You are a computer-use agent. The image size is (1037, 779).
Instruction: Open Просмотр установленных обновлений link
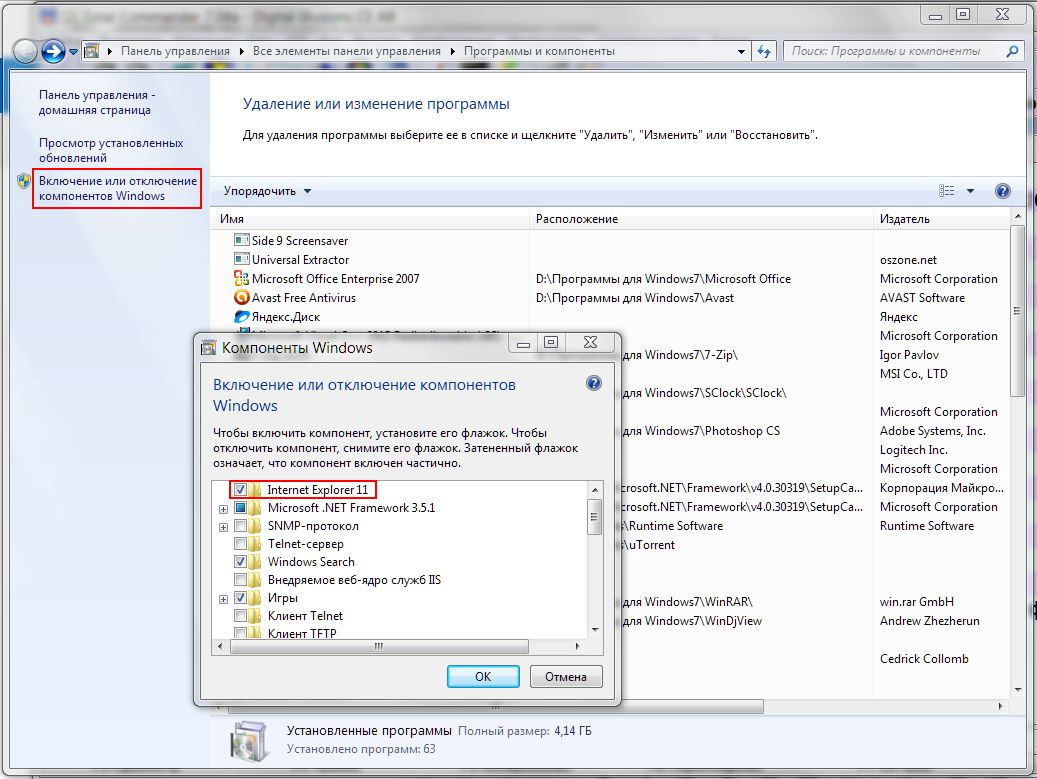tap(110, 150)
